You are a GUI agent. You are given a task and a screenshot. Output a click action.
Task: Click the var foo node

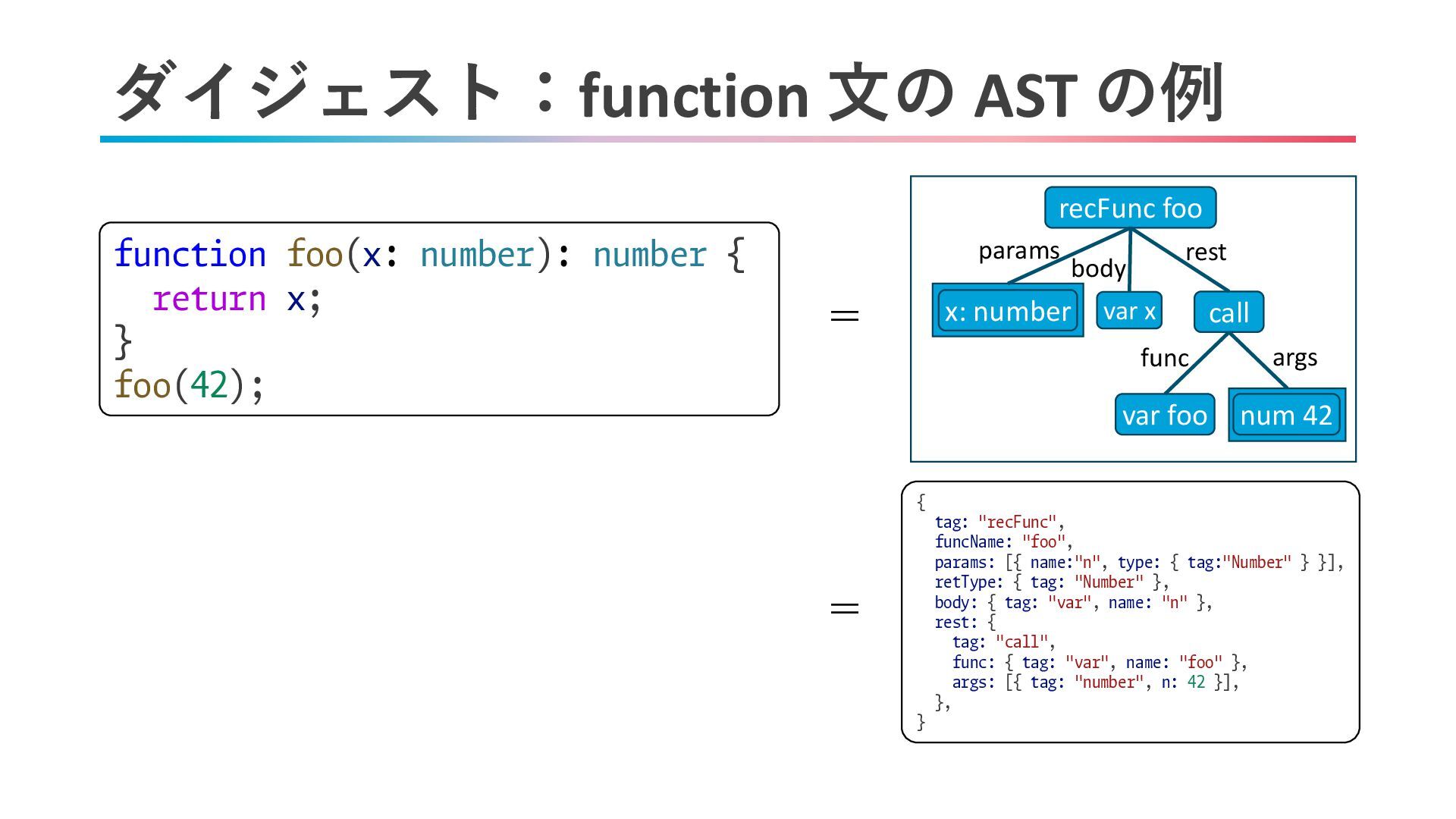1165,415
